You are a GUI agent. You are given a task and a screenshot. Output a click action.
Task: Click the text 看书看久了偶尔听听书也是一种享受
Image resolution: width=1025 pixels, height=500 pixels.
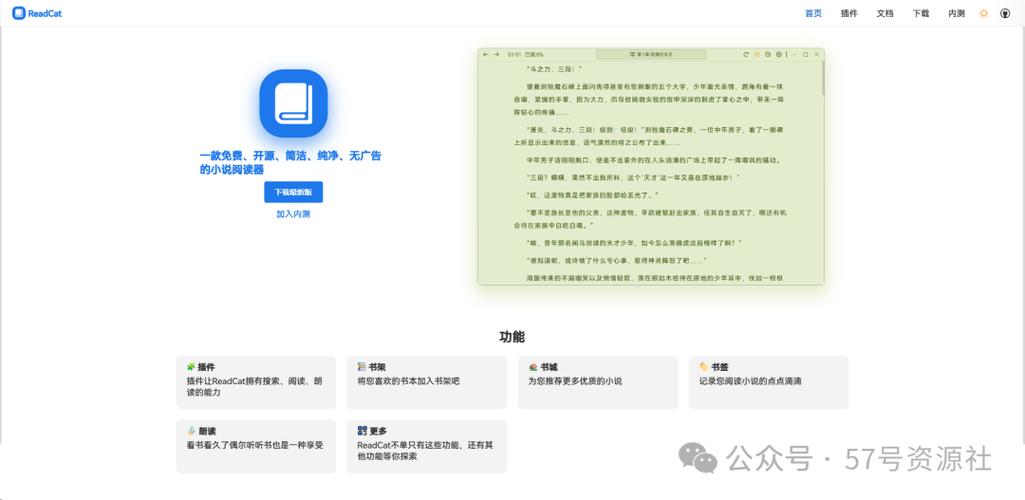[x=255, y=445]
